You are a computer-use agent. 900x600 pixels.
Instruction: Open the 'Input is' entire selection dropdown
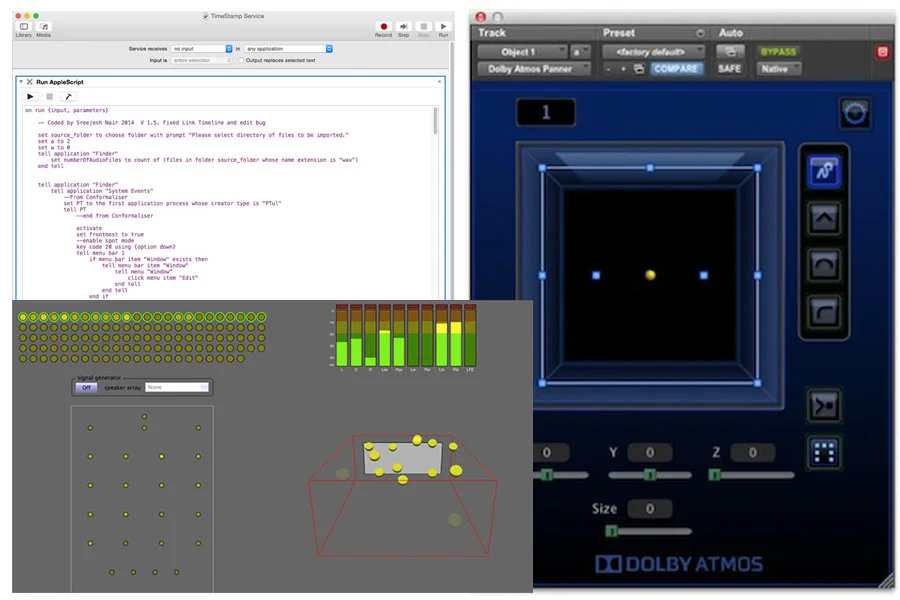tap(201, 60)
